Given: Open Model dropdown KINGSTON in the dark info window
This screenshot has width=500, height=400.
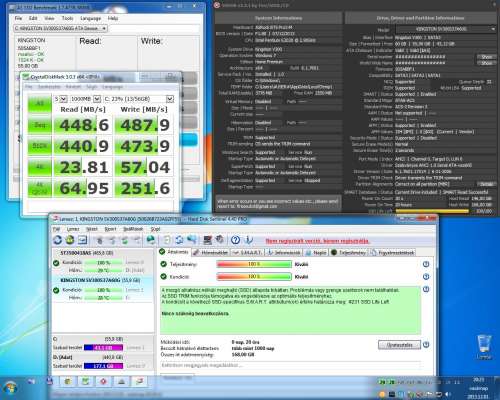Looking at the screenshot, I should coord(446,29).
